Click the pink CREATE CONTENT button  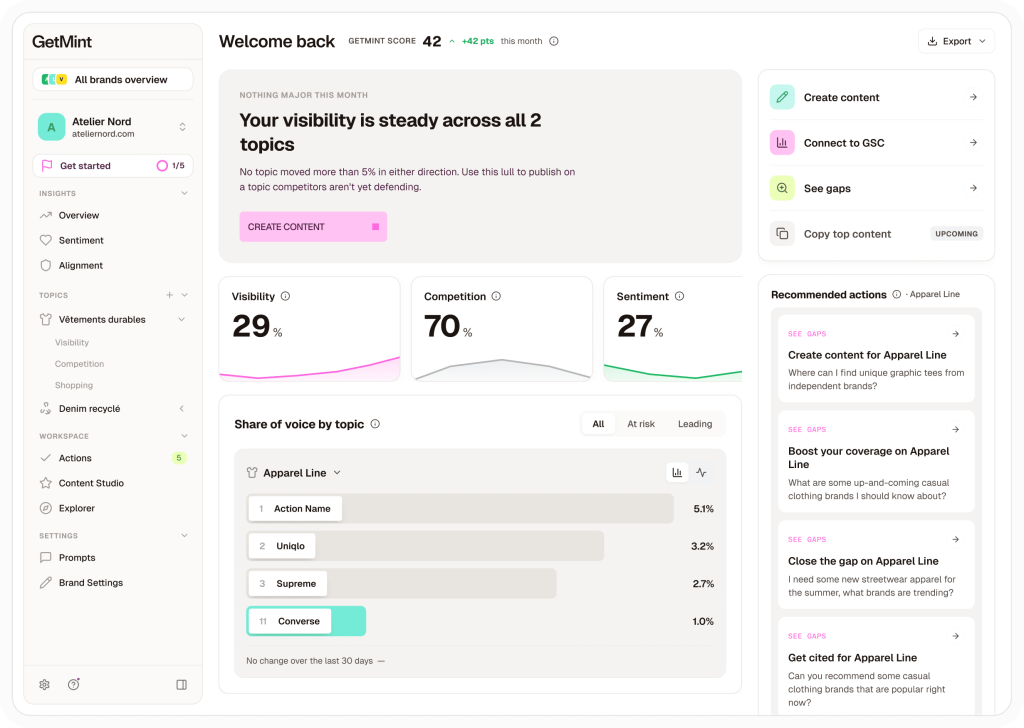(x=313, y=227)
